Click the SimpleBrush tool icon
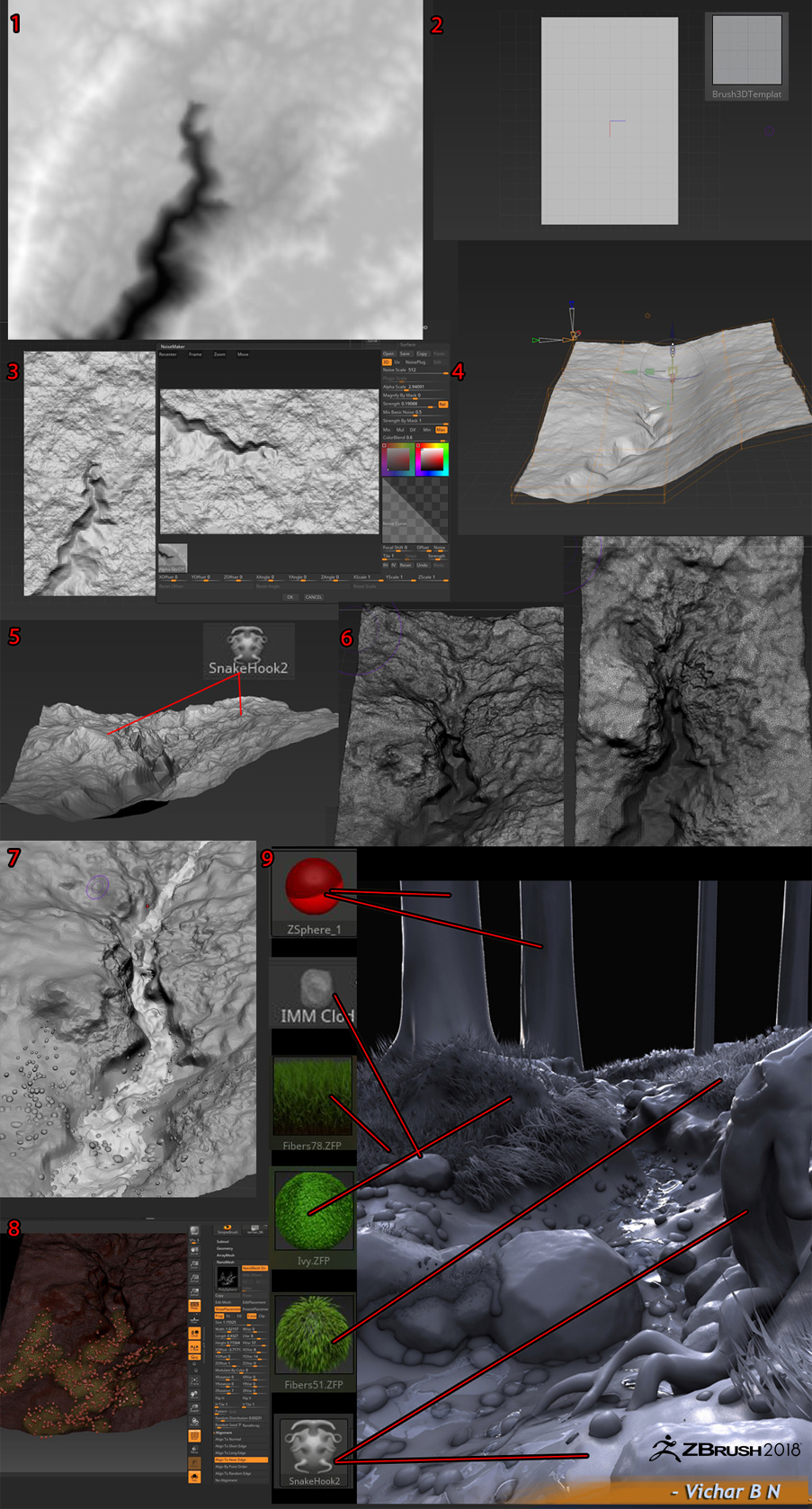Screen dimensions: 812x1509 (228, 1229)
